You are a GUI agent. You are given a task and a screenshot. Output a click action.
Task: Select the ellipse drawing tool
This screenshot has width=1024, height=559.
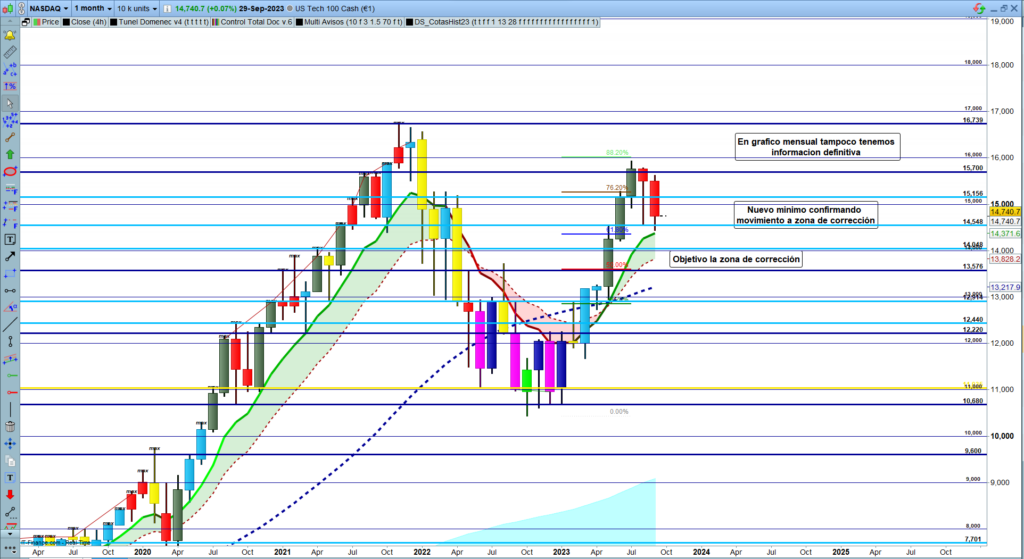point(10,172)
